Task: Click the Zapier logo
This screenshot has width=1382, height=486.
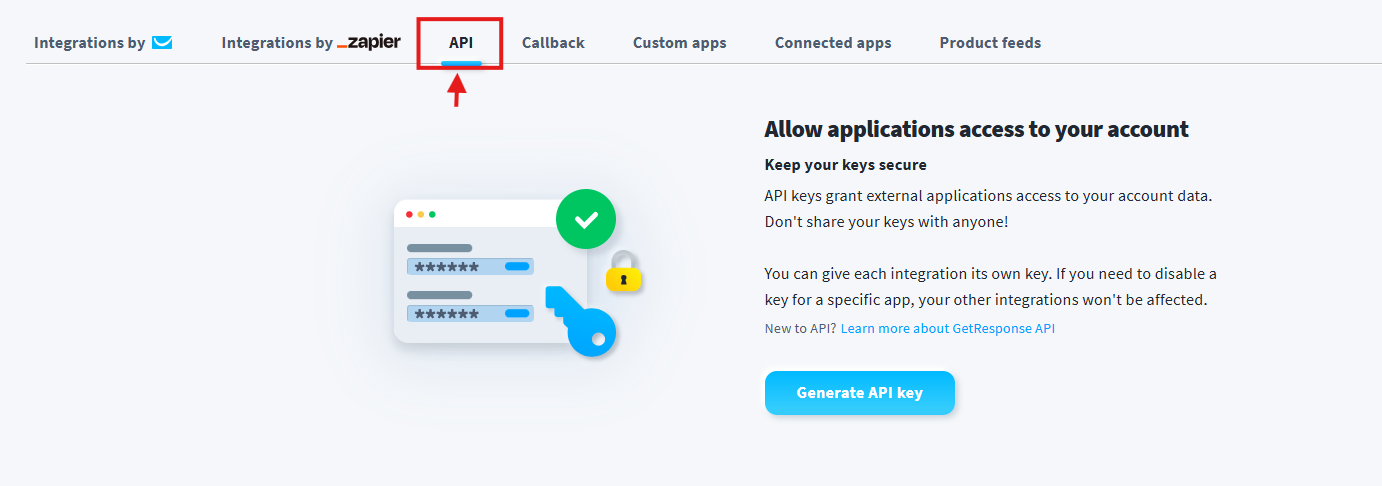Action: pyautogui.click(x=369, y=43)
